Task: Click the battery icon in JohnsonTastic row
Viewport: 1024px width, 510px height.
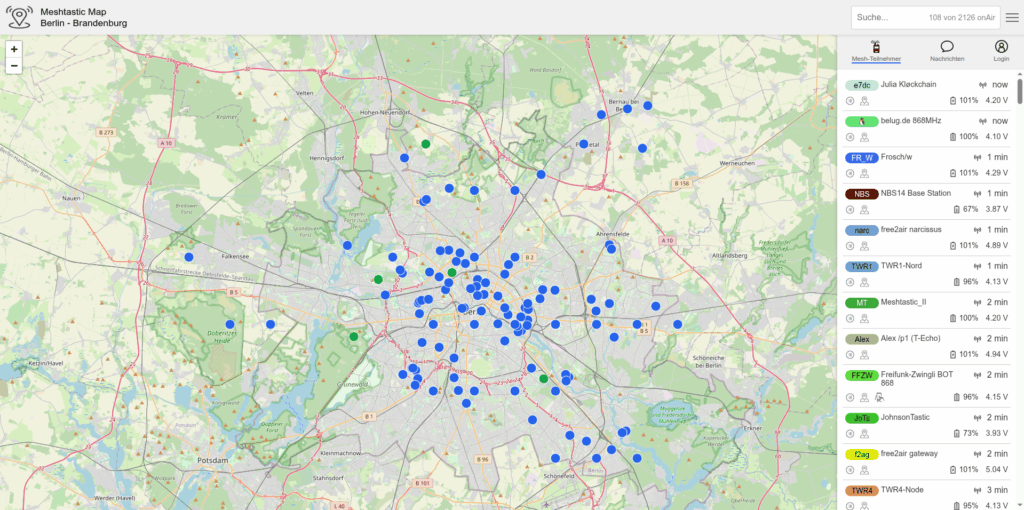Action: (954, 434)
